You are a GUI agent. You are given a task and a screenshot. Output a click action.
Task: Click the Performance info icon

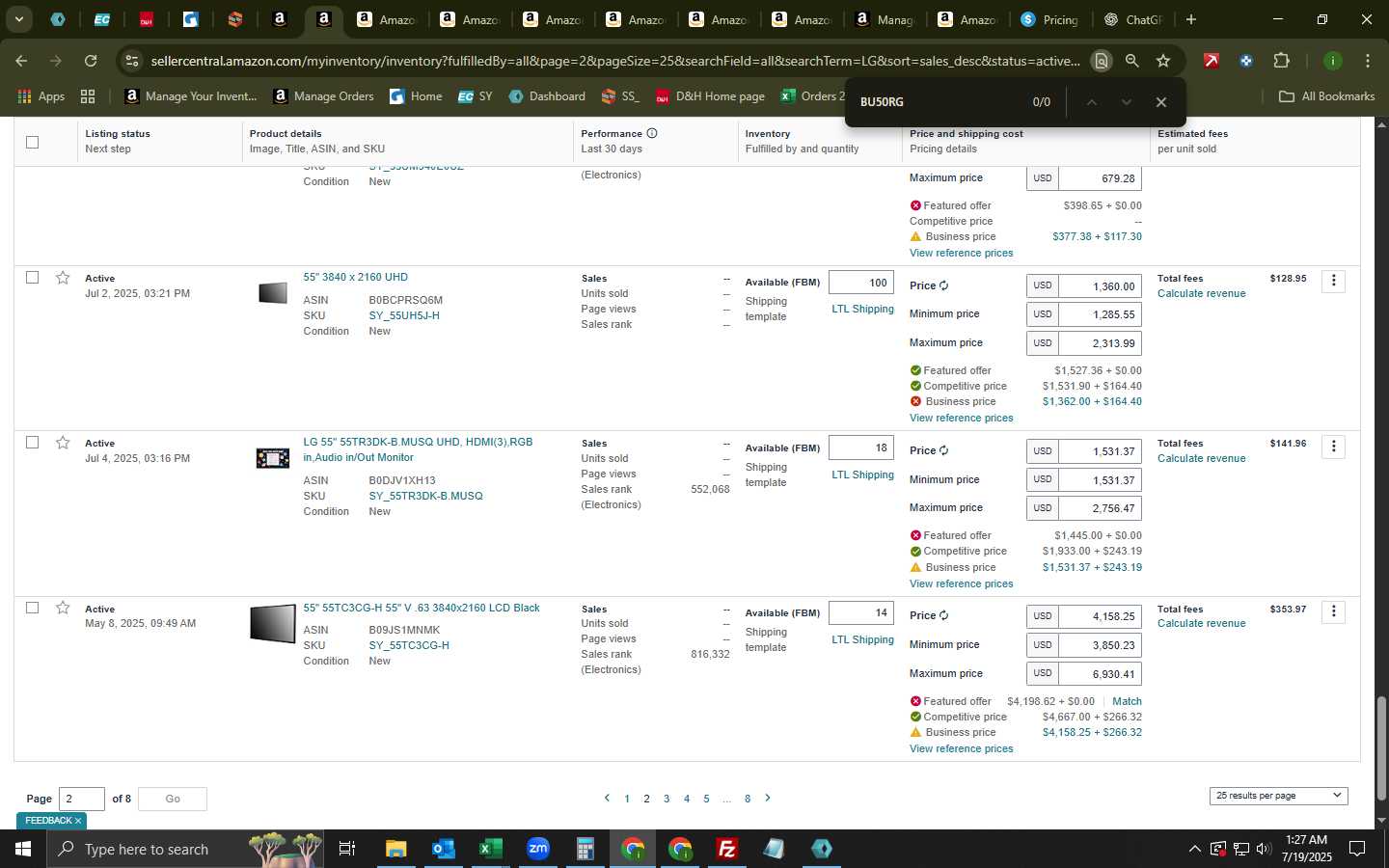(x=652, y=133)
